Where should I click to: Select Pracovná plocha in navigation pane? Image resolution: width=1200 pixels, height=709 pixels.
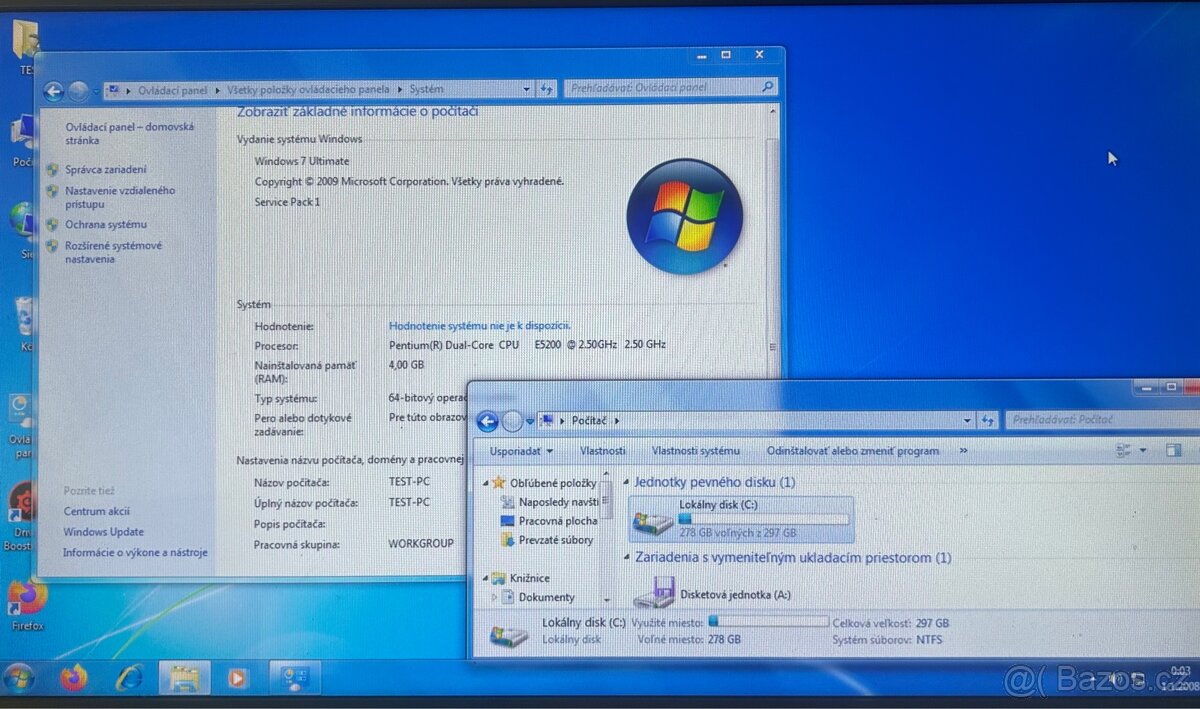click(x=548, y=521)
